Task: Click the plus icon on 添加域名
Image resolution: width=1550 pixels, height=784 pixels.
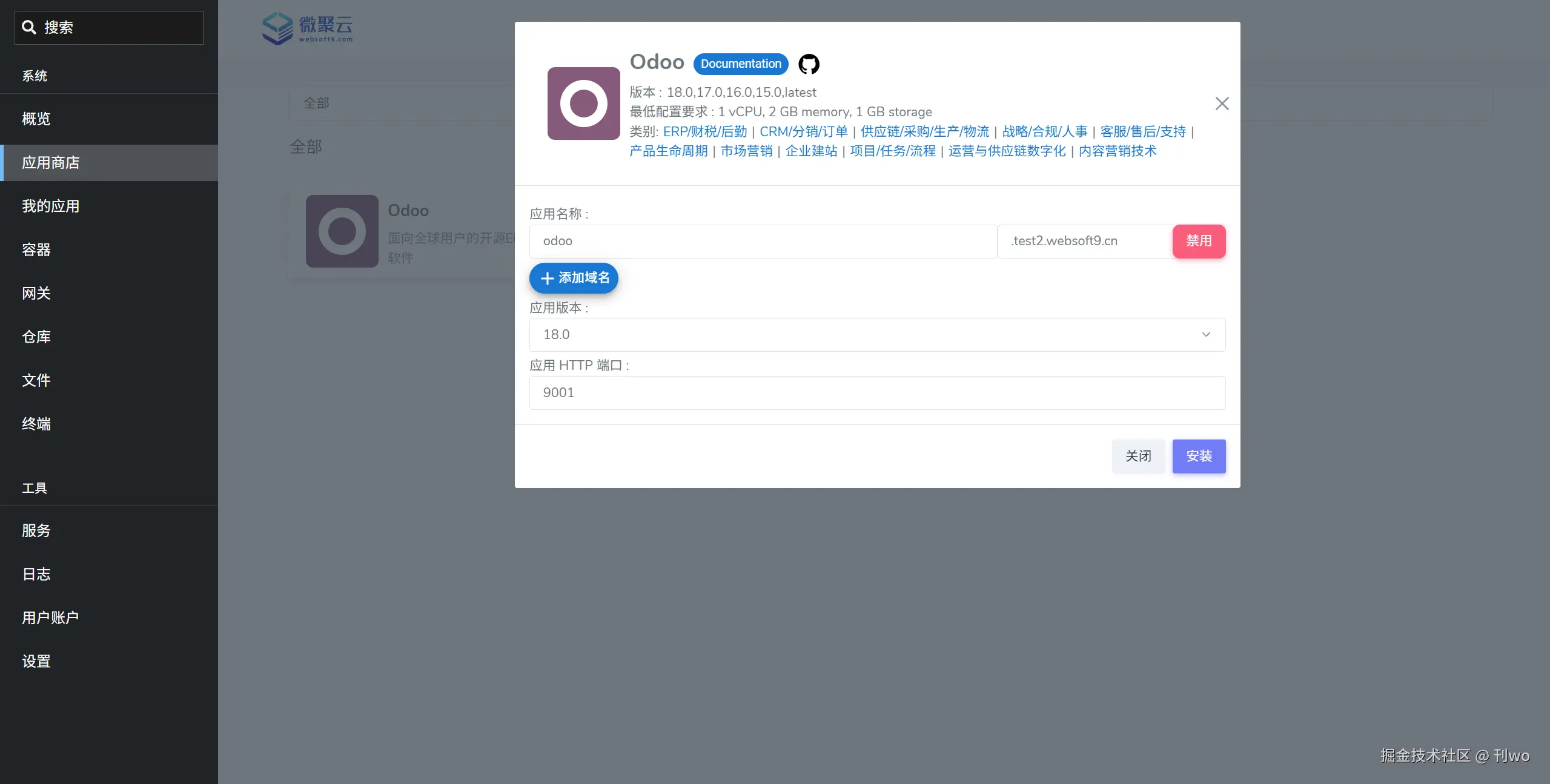Action: click(547, 278)
